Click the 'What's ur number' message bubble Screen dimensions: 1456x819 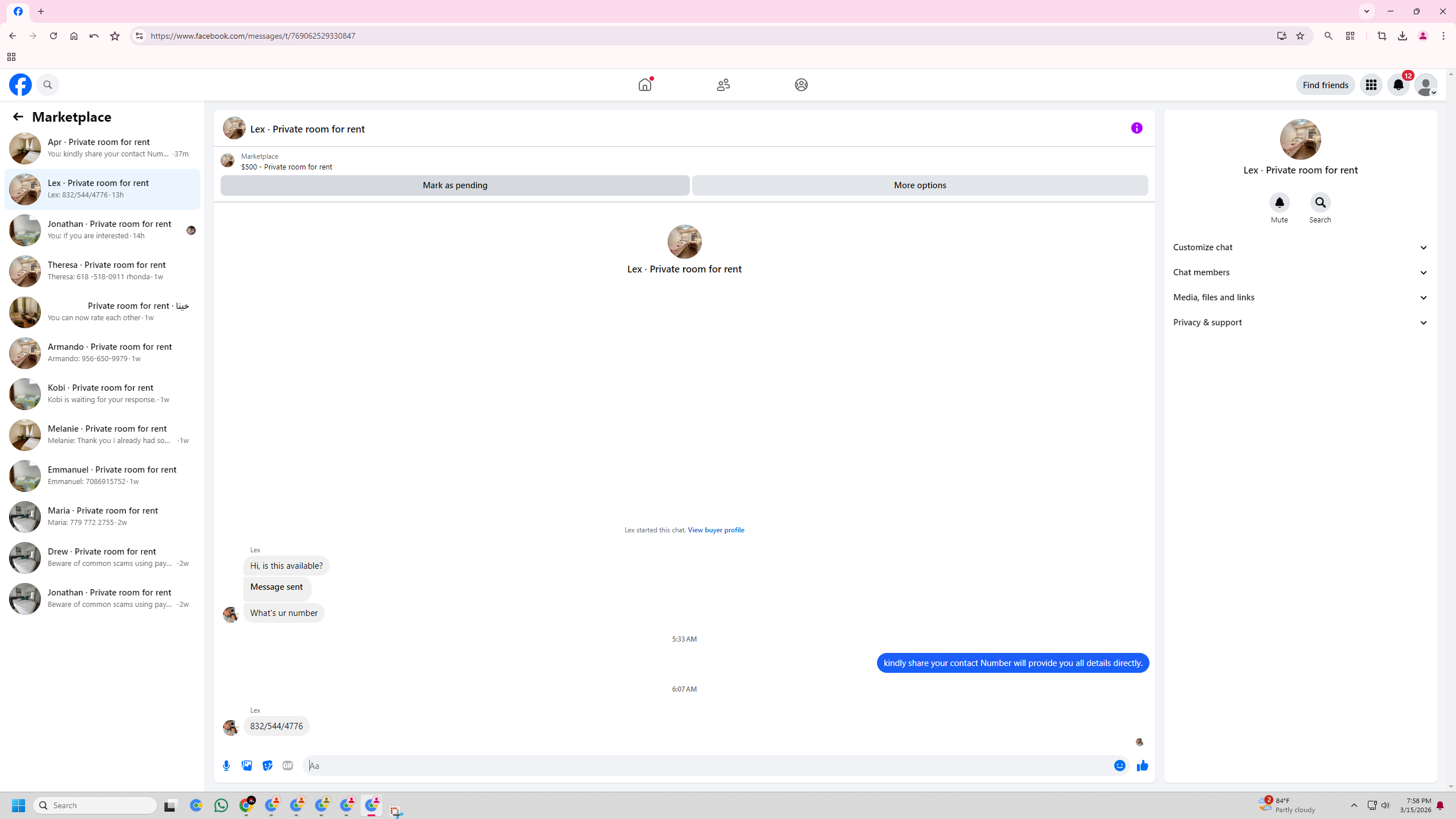[284, 613]
